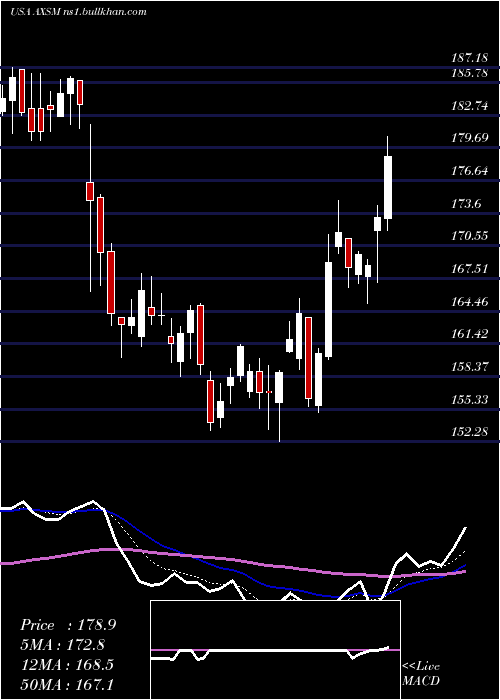Click the pink 50MA line in lower panel
Screen dimensions: 500x700
pyautogui.click(x=232, y=560)
